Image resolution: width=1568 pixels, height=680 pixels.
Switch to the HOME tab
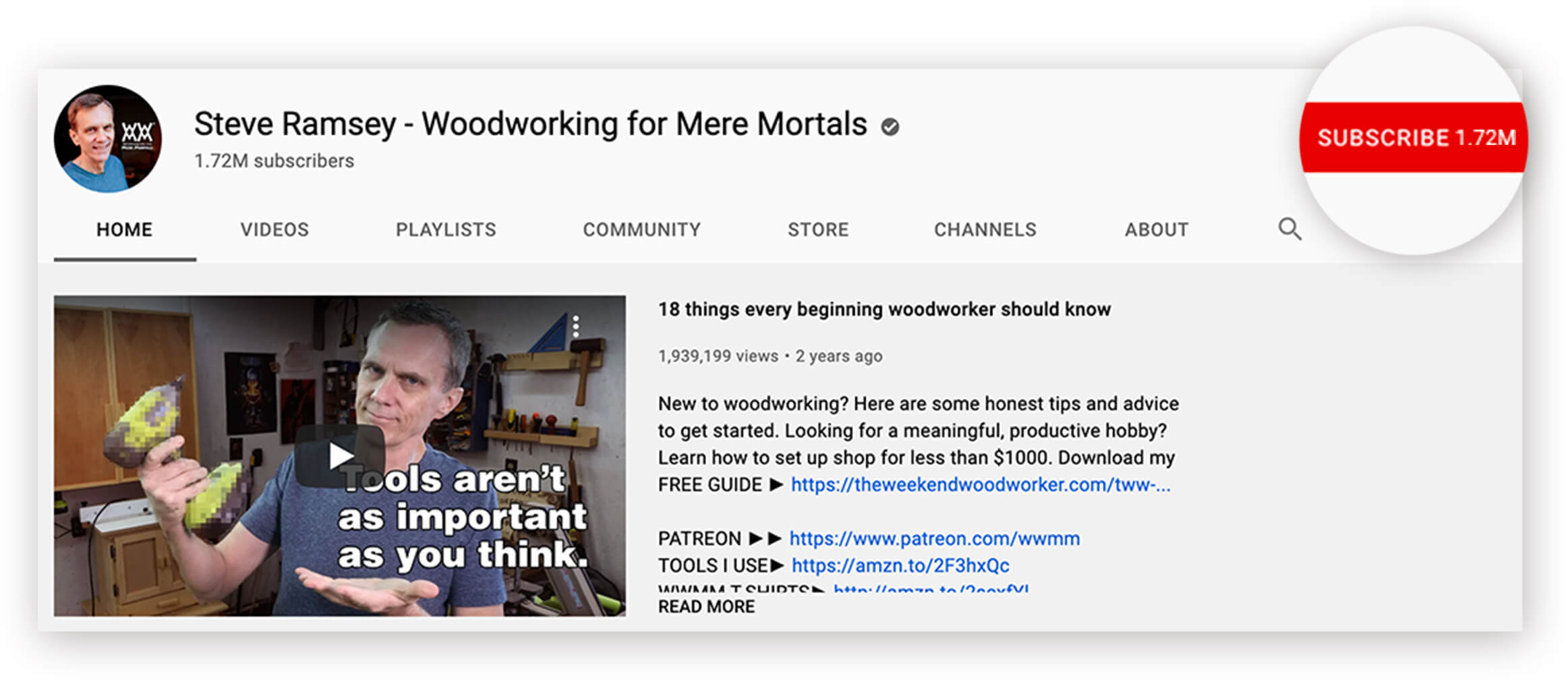pyautogui.click(x=125, y=229)
